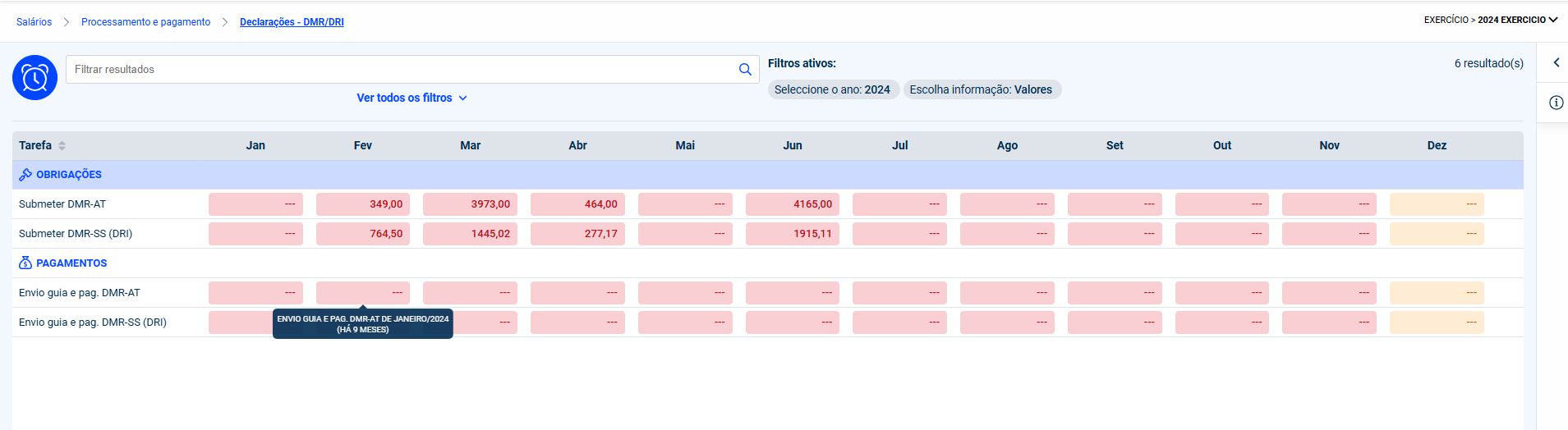Open cell with value 277,17
1568x430 pixels.
pos(577,234)
